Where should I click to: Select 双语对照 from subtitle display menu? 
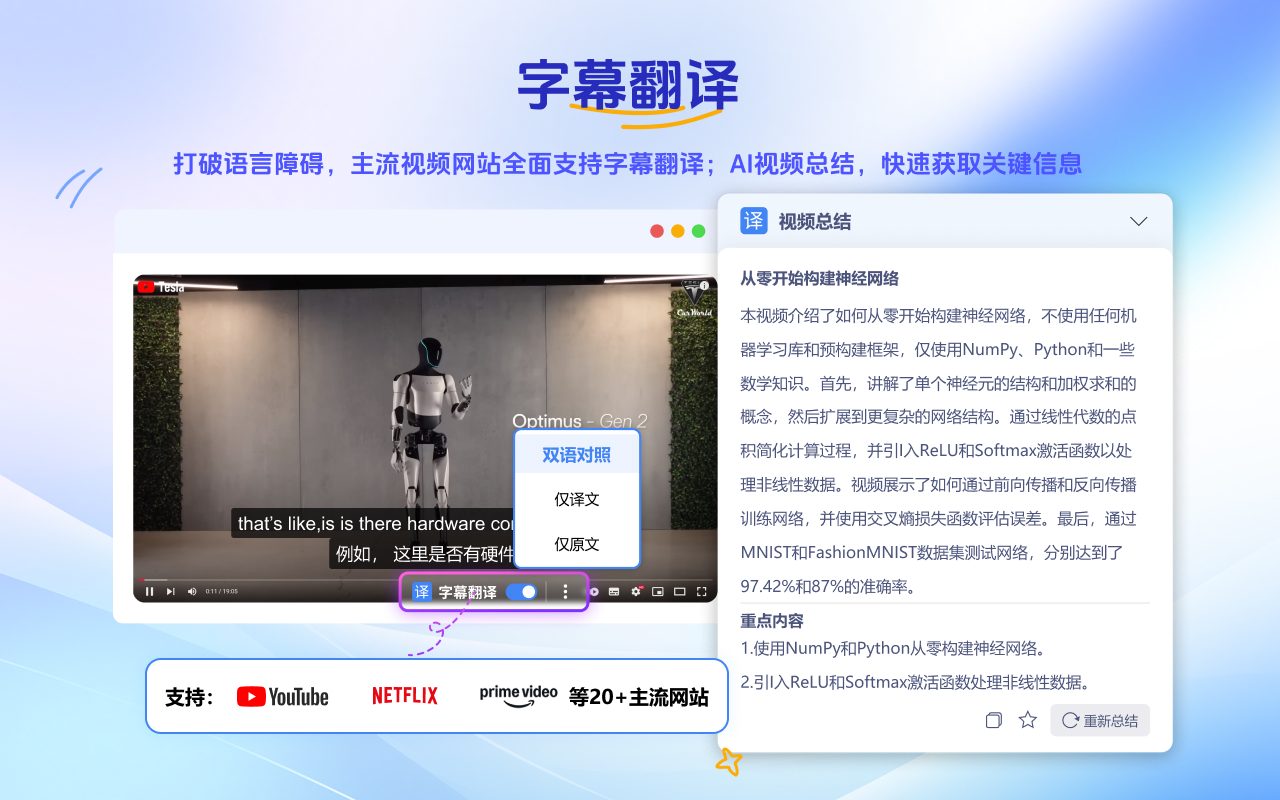pos(577,453)
